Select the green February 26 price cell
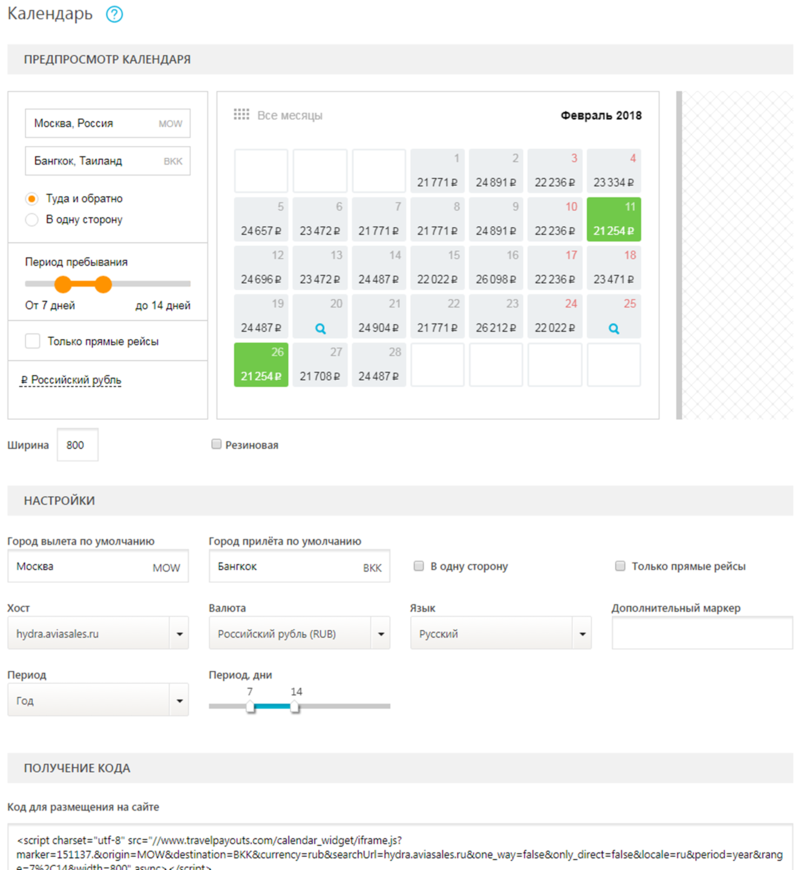Viewport: 800px width, 870px height. (x=260, y=365)
